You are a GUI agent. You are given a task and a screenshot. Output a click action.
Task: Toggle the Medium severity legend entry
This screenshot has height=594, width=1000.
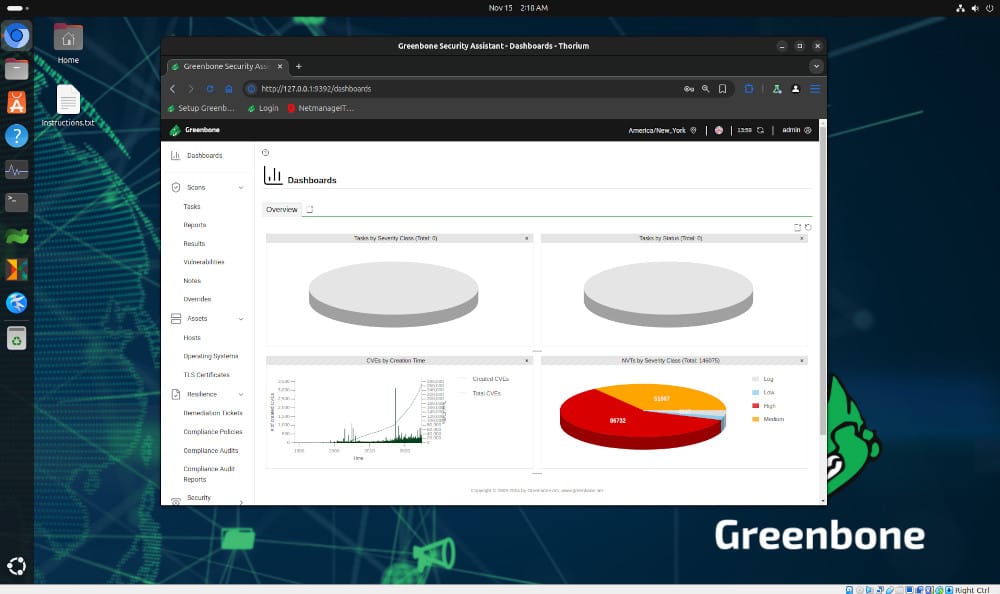click(772, 419)
